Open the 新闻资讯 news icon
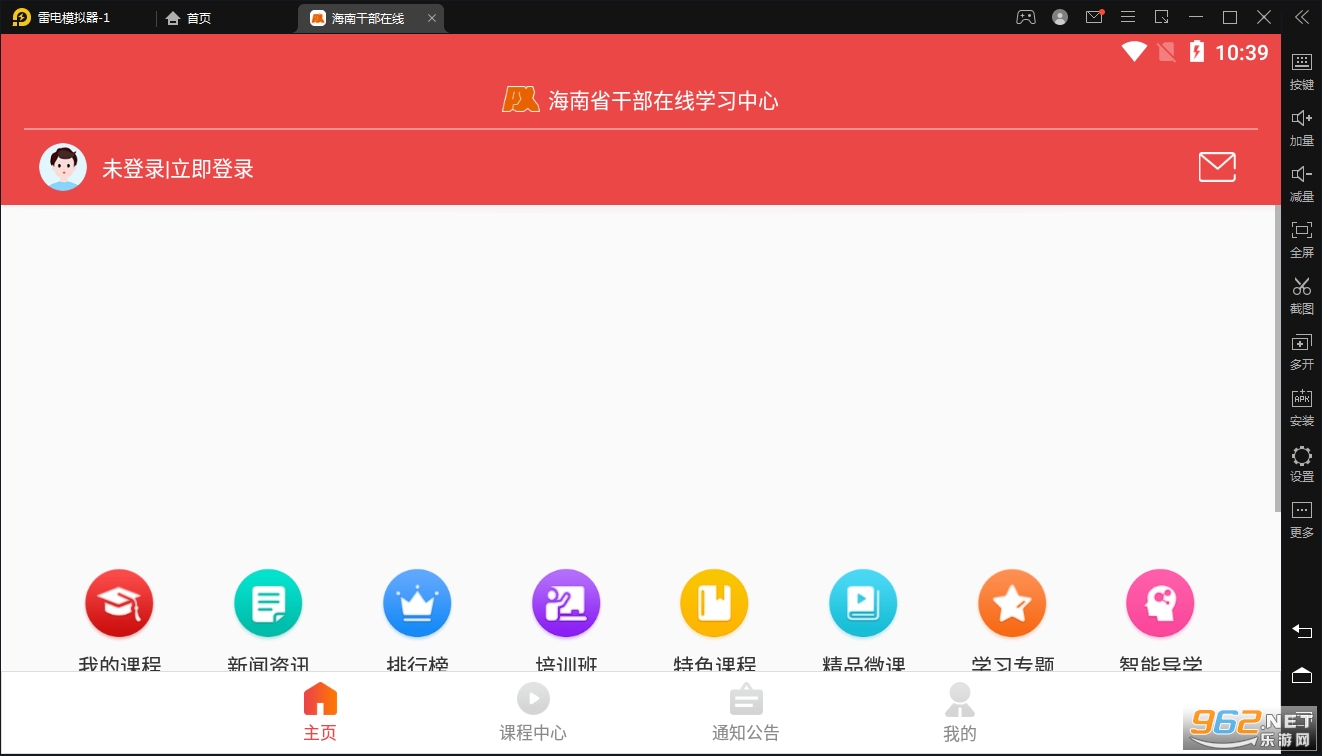 coord(268,604)
